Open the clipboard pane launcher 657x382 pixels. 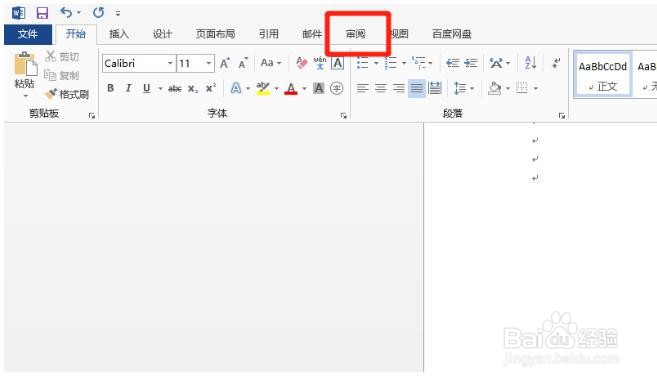coord(92,116)
